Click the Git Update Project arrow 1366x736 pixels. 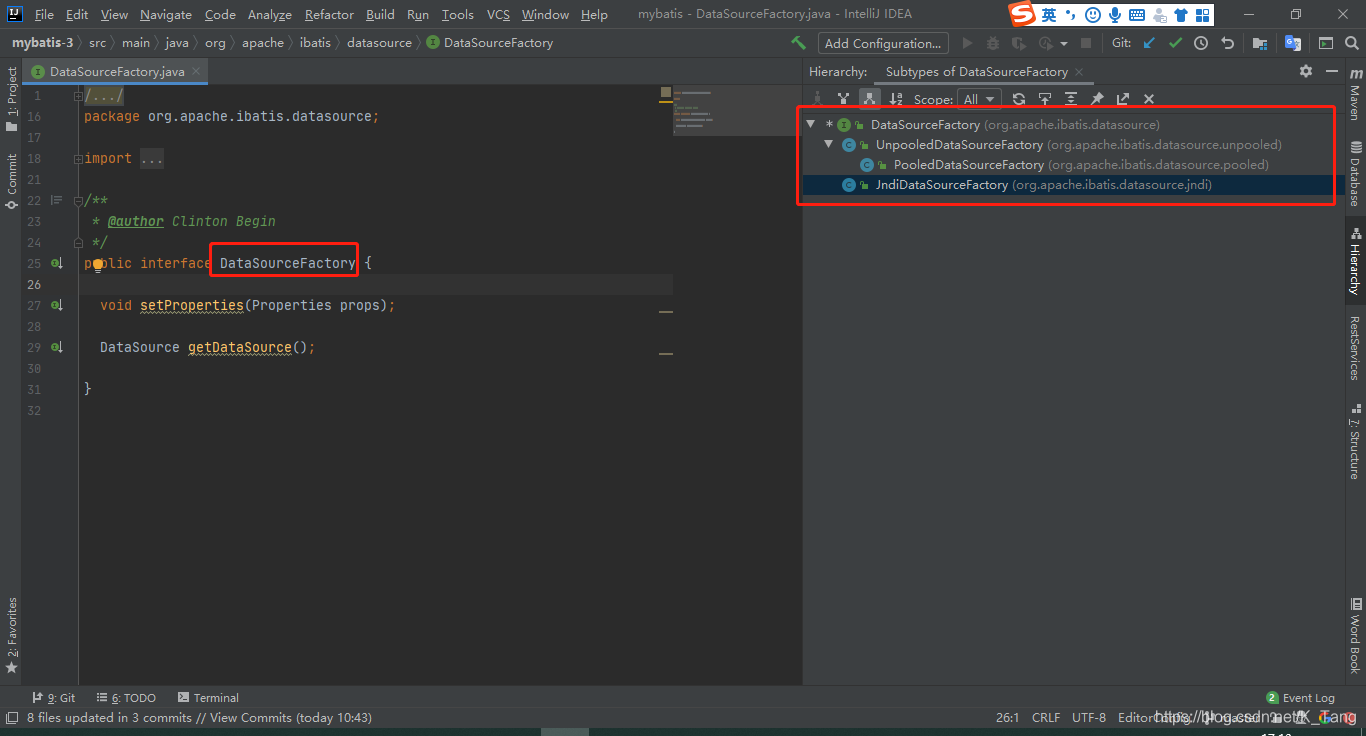(1149, 43)
